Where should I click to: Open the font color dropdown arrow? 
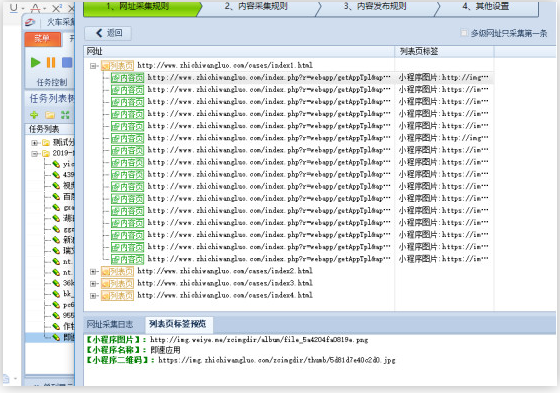45,8
